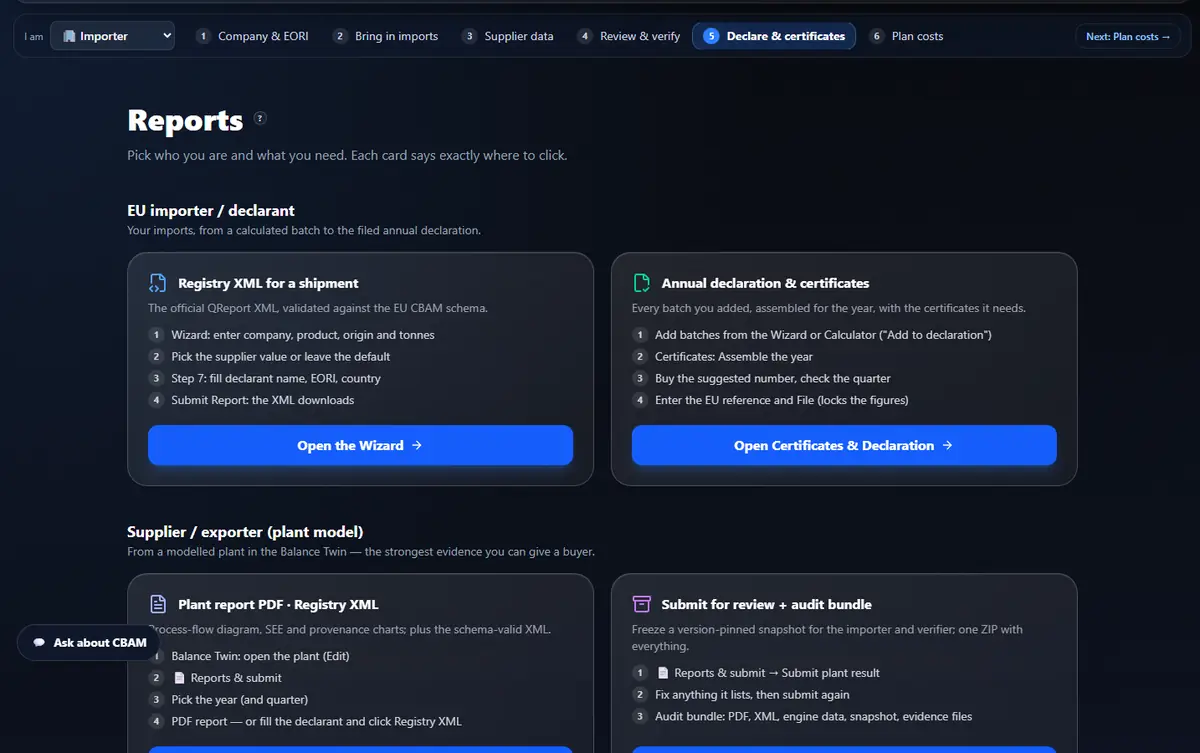Select step 5 Declare & certificates tab
This screenshot has height=753, width=1200.
click(774, 36)
